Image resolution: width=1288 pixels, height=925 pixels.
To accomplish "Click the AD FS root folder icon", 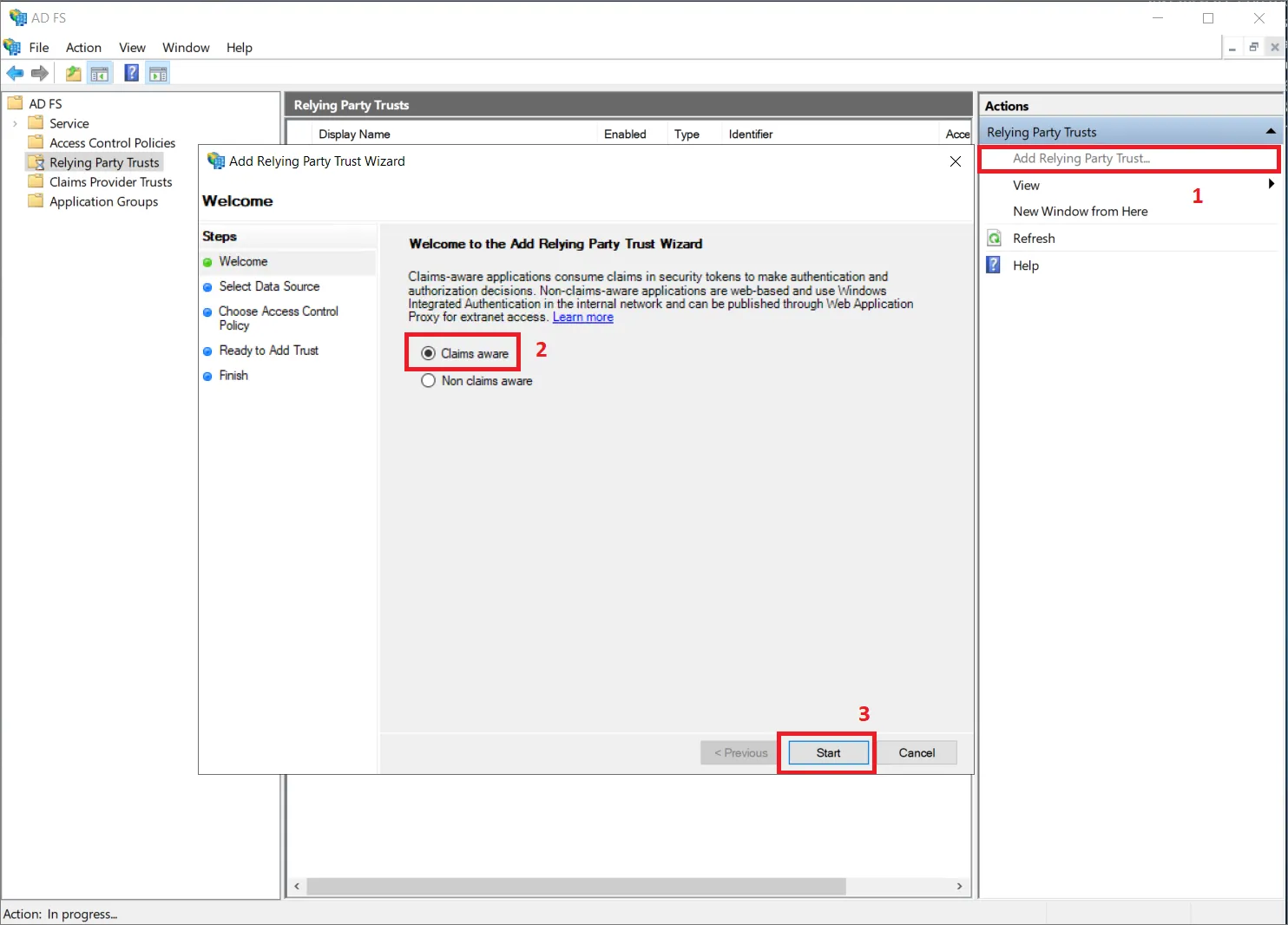I will tap(15, 103).
